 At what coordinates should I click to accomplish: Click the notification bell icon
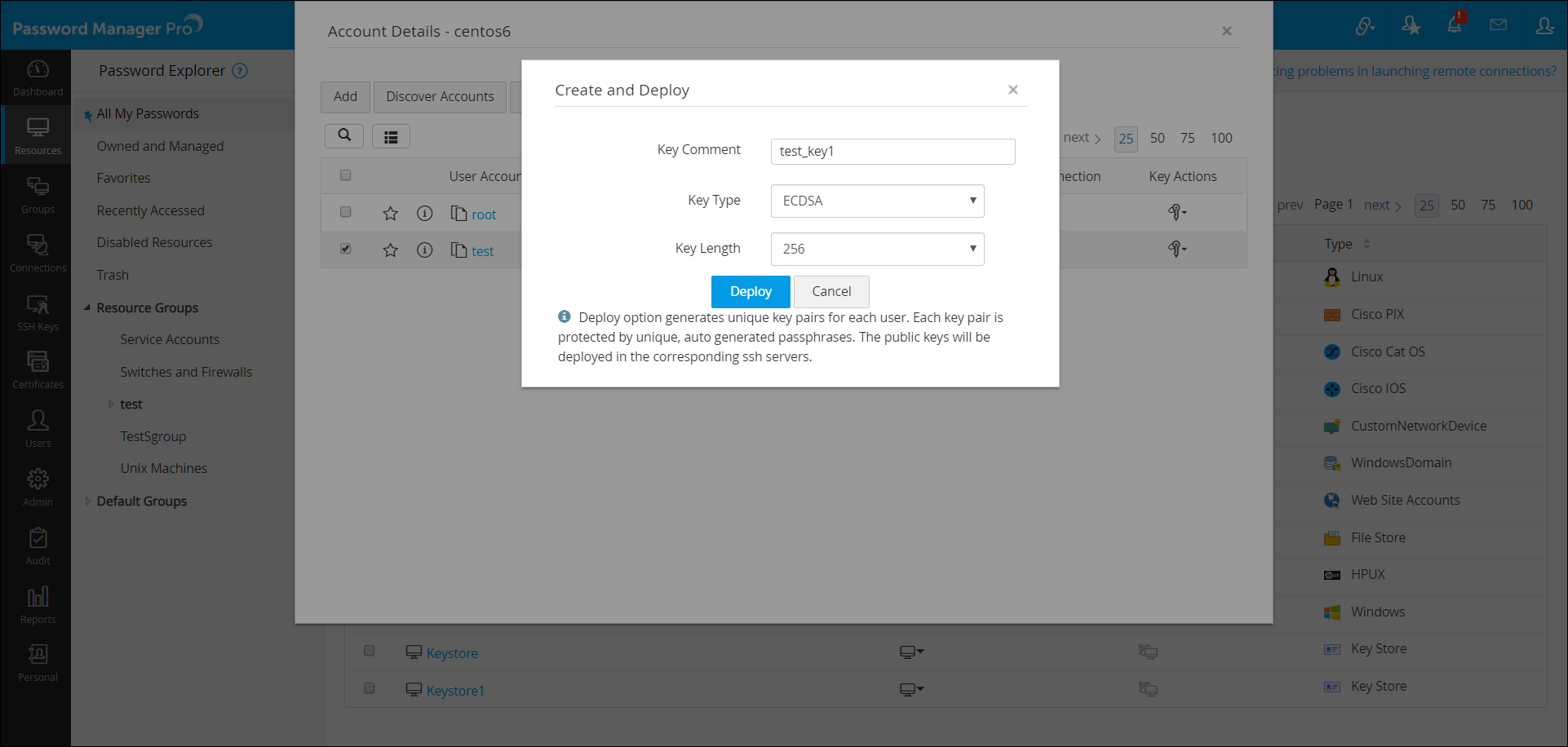[1454, 25]
